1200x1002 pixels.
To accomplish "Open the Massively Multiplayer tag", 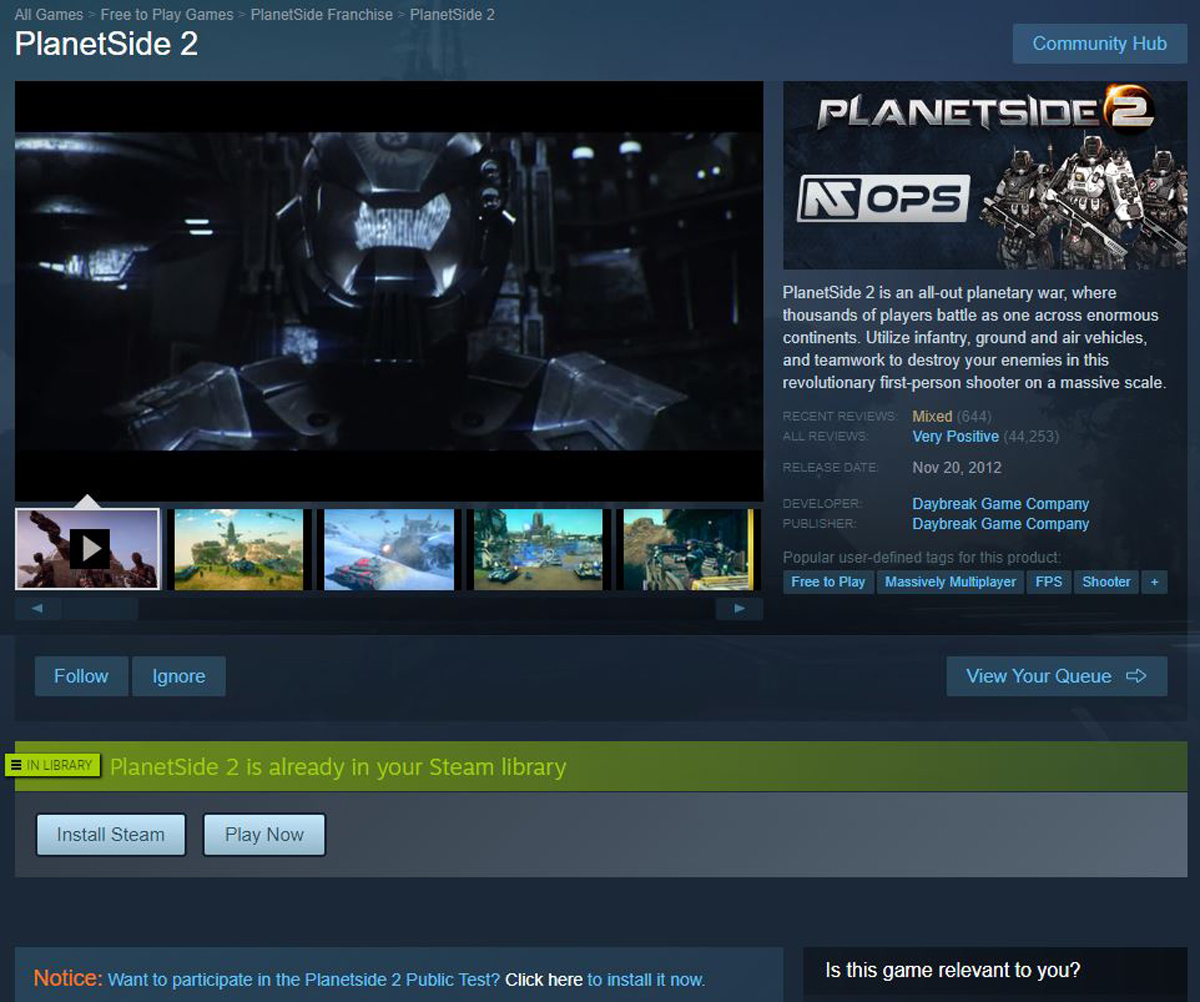I will [x=950, y=582].
